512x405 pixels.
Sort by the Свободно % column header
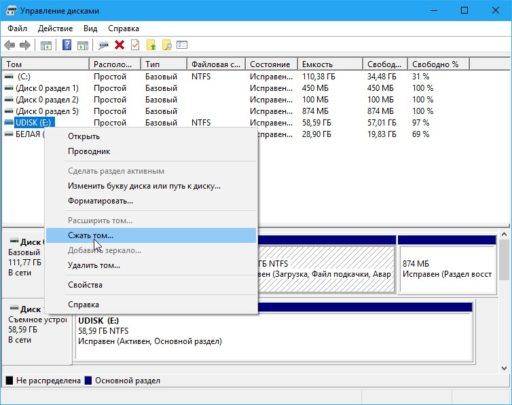tap(438, 64)
